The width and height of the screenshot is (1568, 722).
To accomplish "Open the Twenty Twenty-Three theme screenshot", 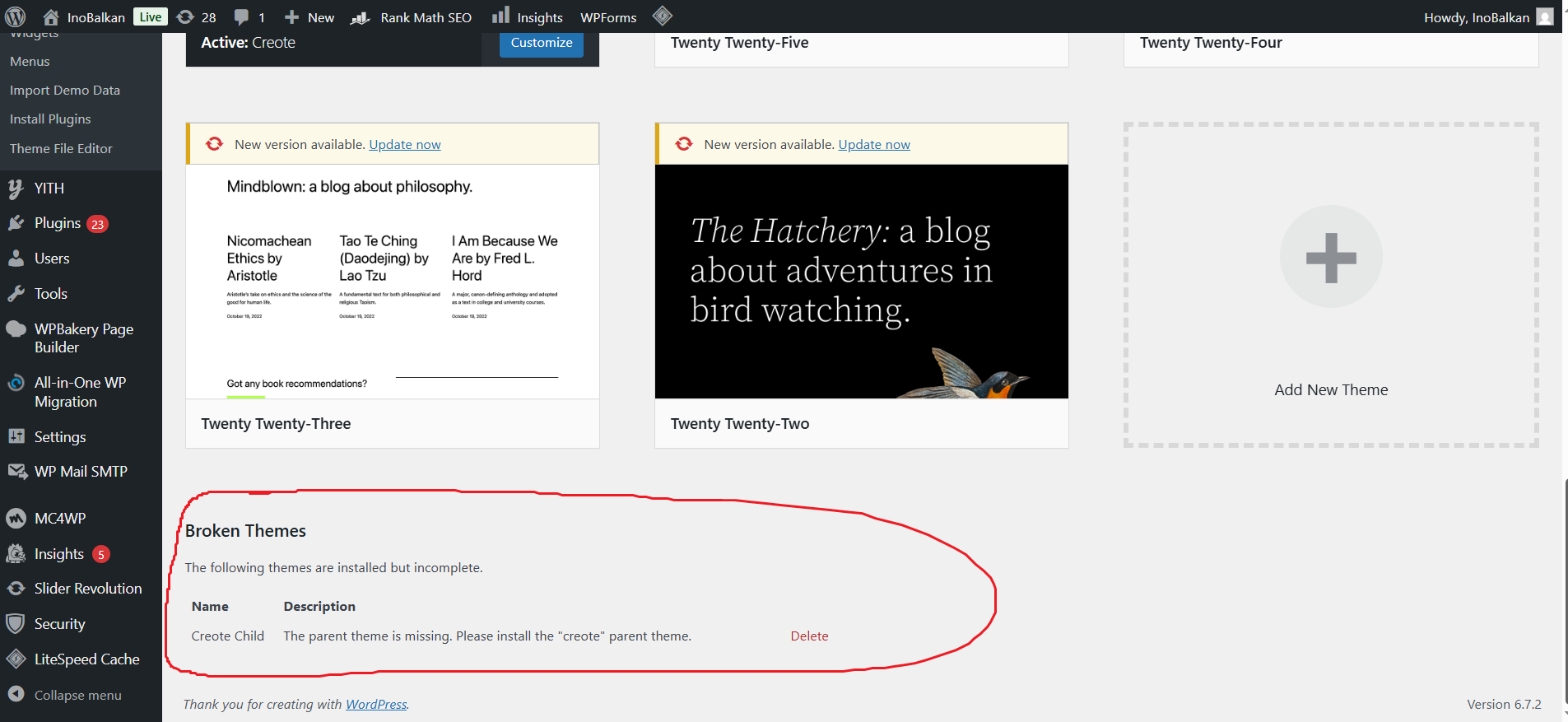I will pyautogui.click(x=393, y=282).
